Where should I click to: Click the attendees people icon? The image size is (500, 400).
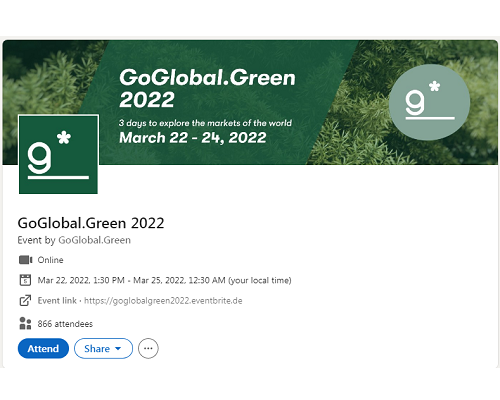click(x=25, y=323)
